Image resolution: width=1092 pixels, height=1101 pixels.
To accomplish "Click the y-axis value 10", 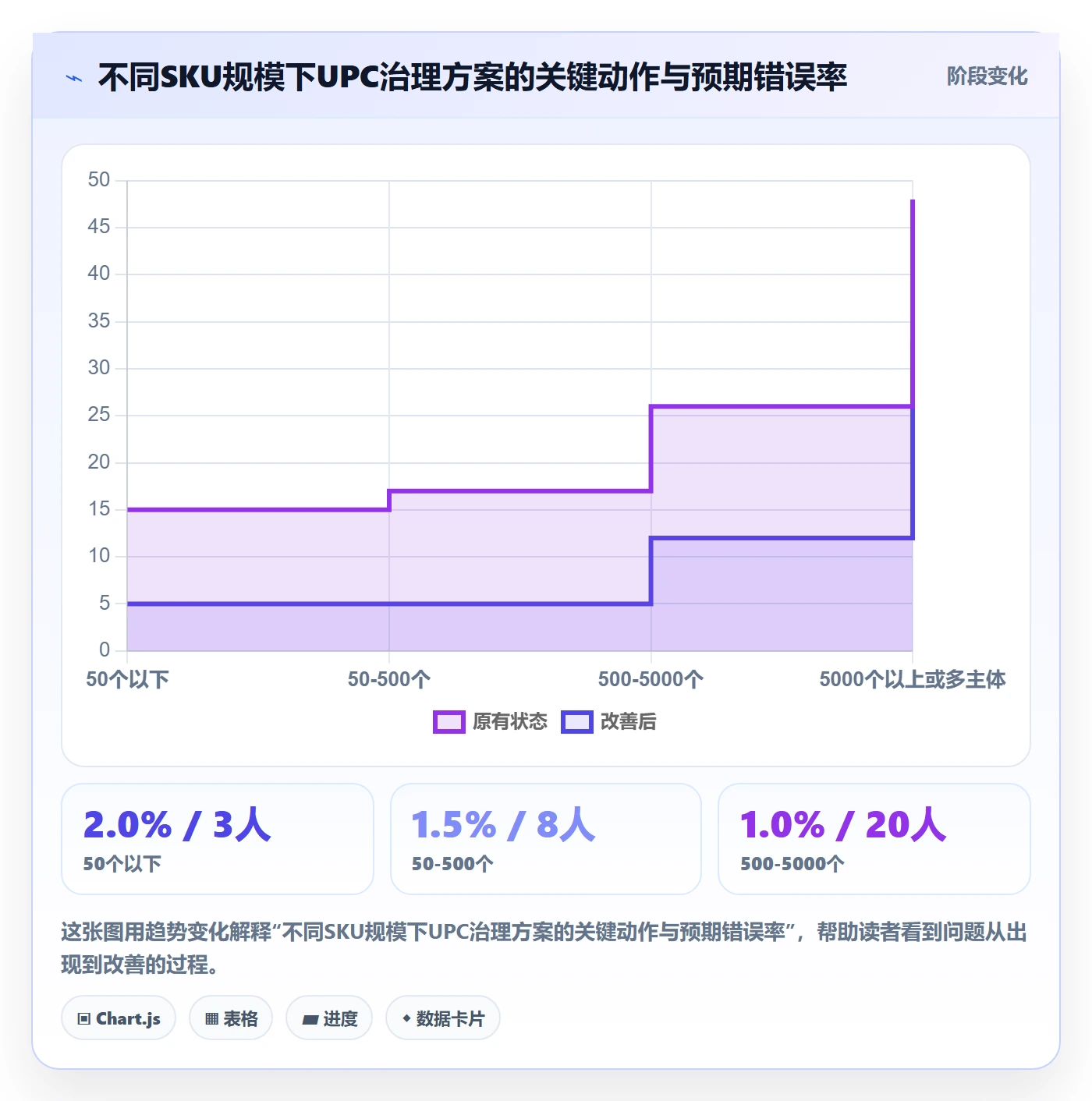I will click(x=99, y=556).
